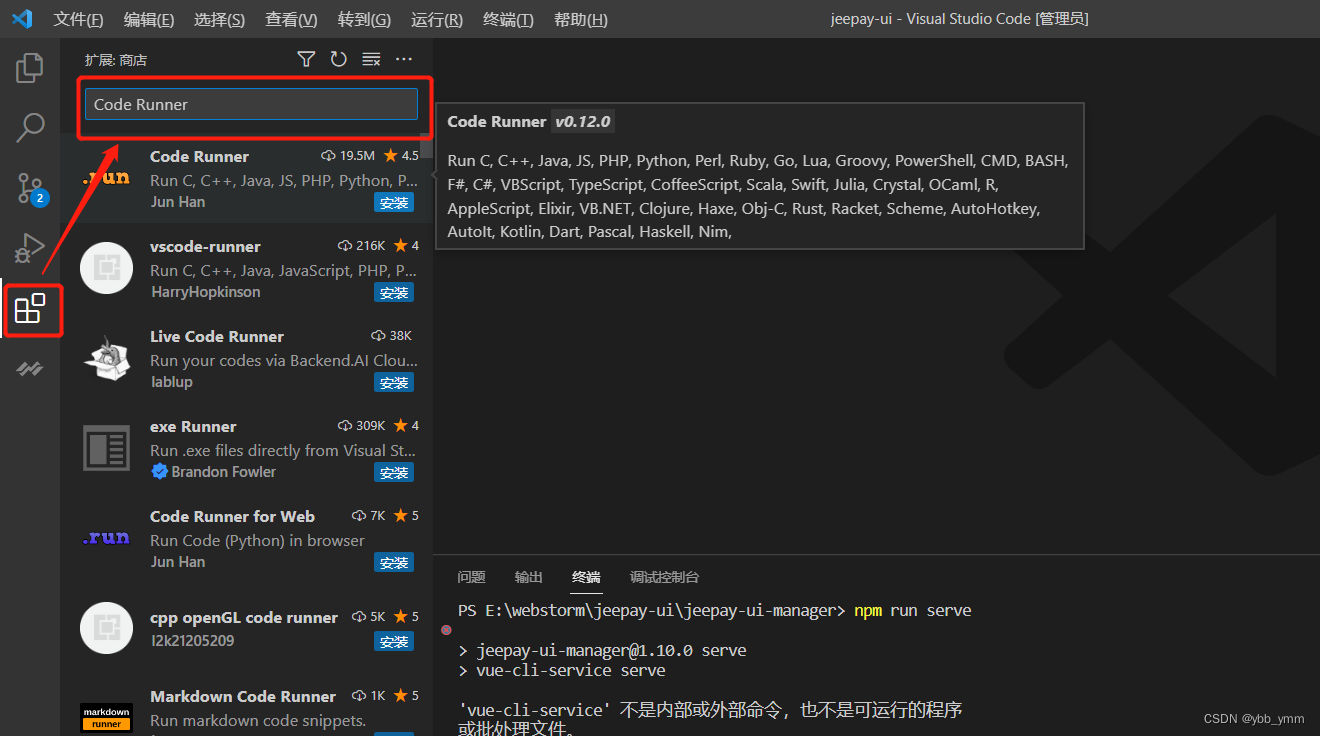Click the filter extensions funnel icon
Image resolution: width=1320 pixels, height=736 pixels.
pos(306,60)
